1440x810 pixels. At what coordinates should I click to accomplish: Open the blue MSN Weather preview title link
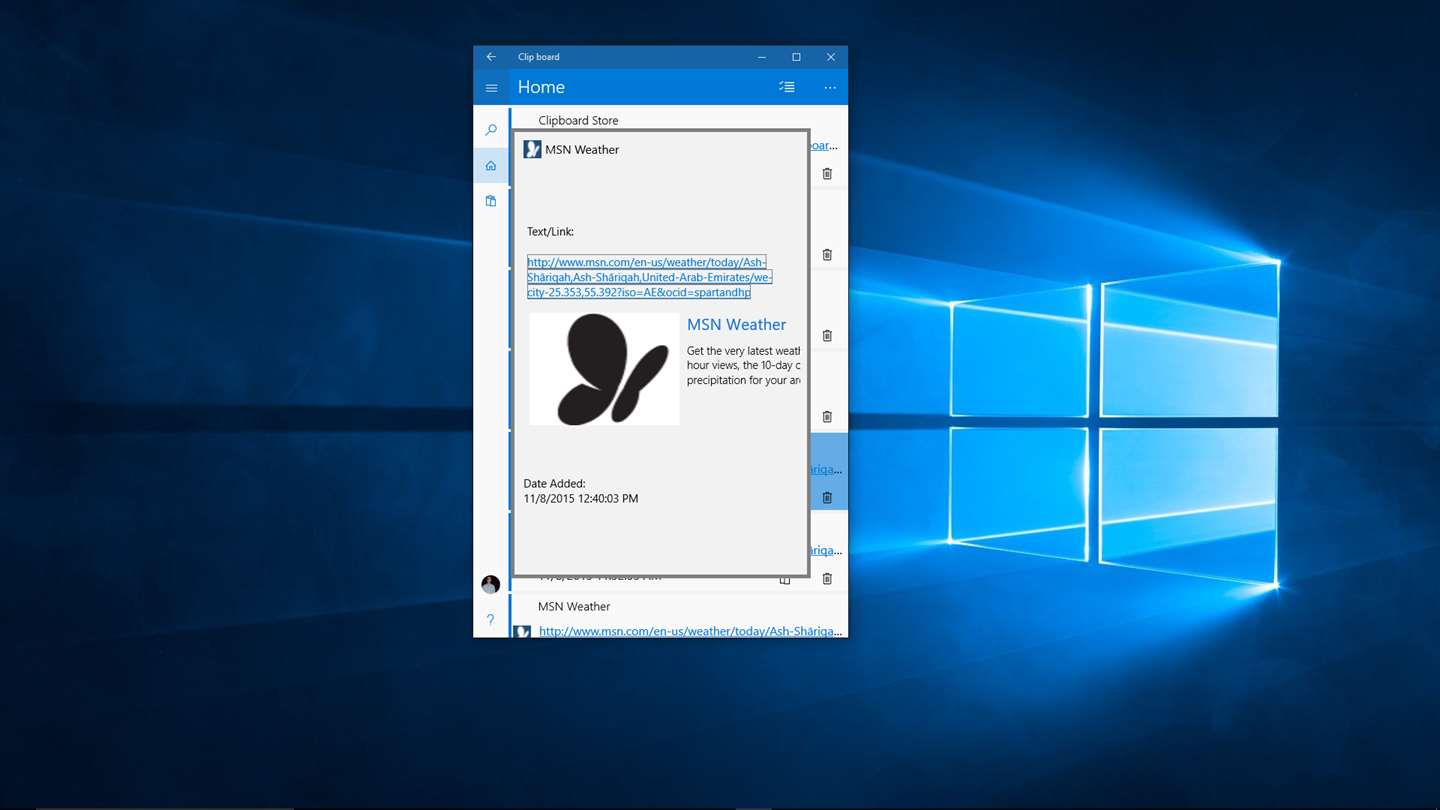click(x=736, y=324)
